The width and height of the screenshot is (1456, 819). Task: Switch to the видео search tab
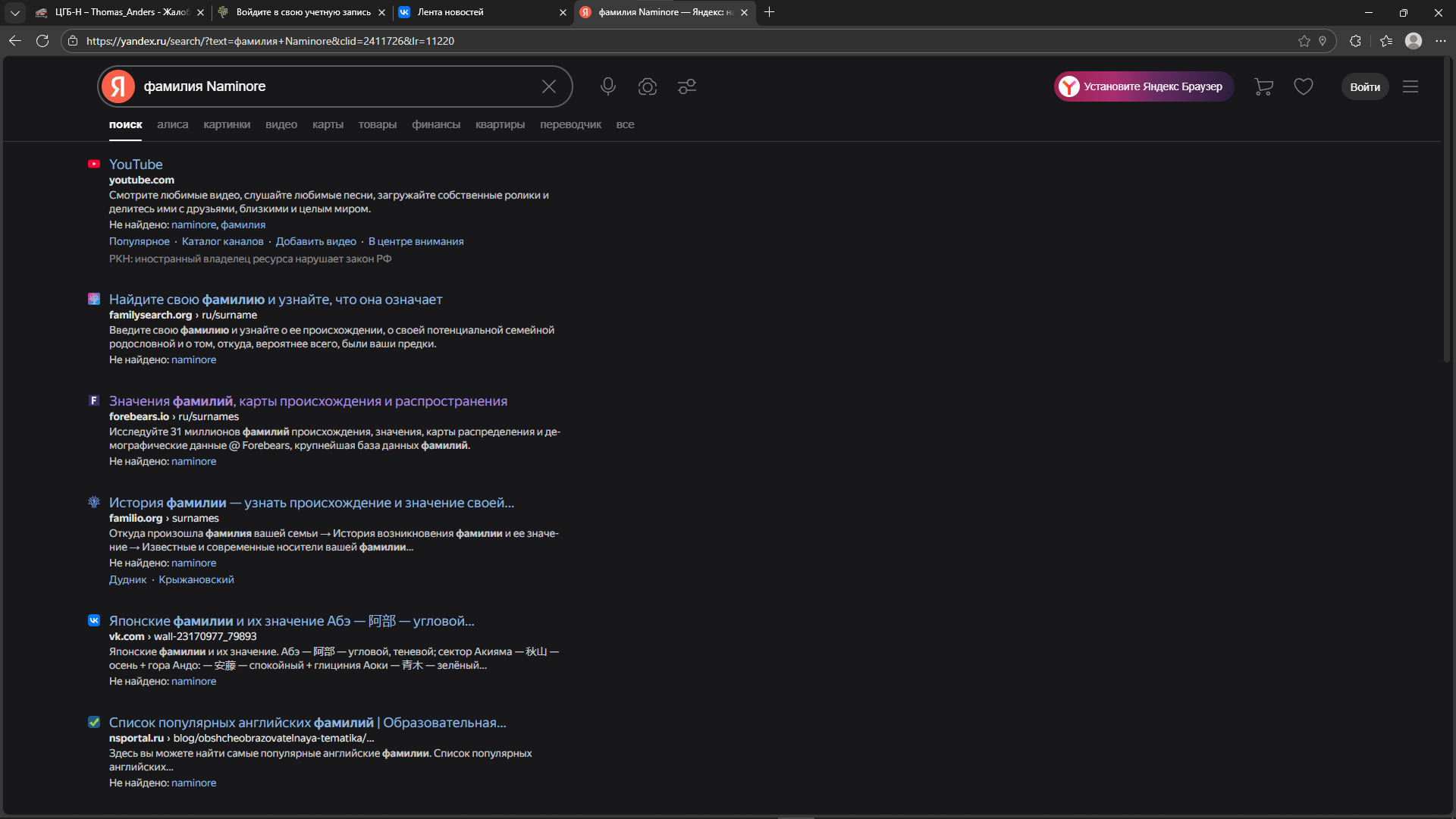(x=281, y=124)
